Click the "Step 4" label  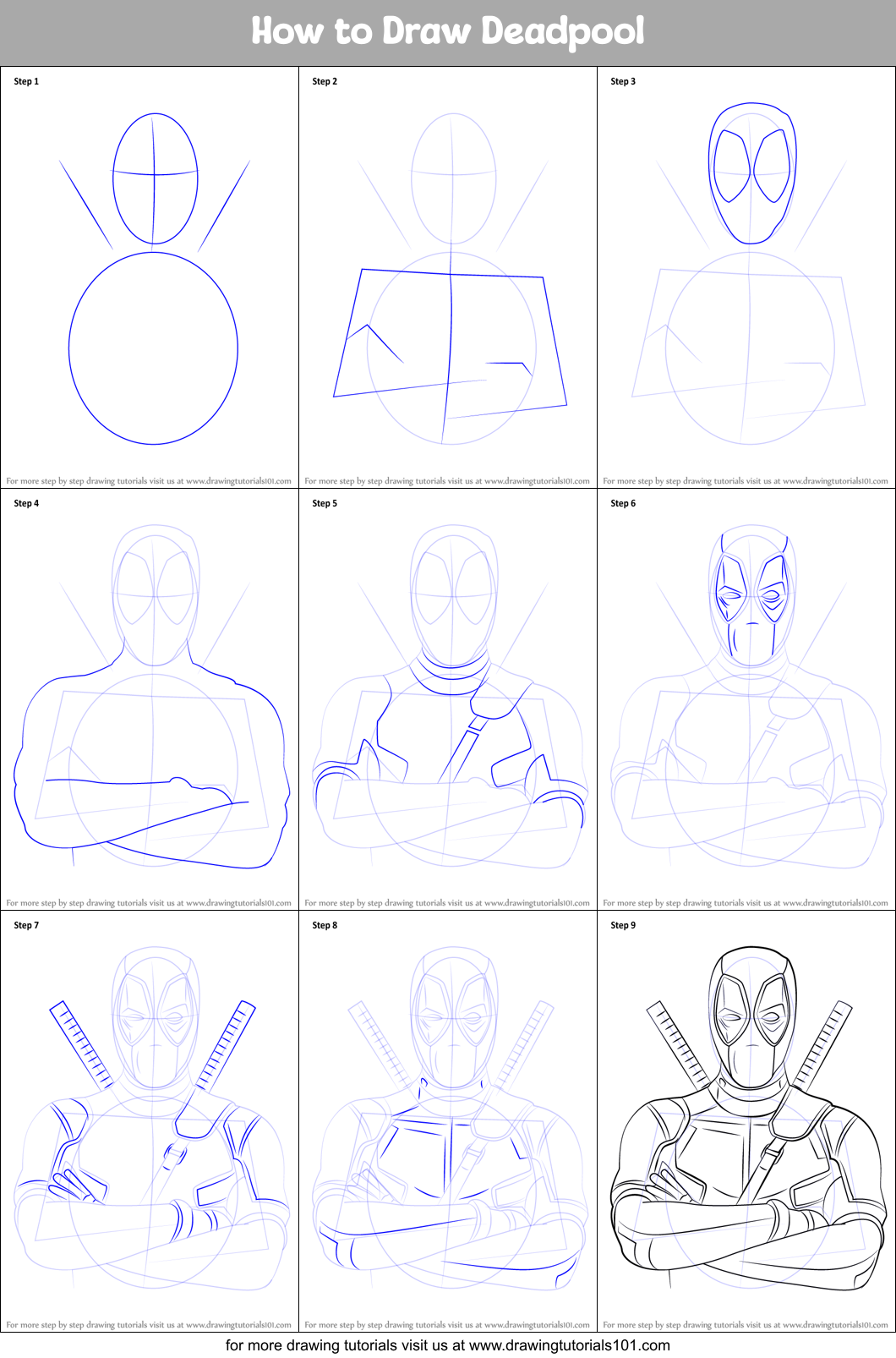[26, 503]
